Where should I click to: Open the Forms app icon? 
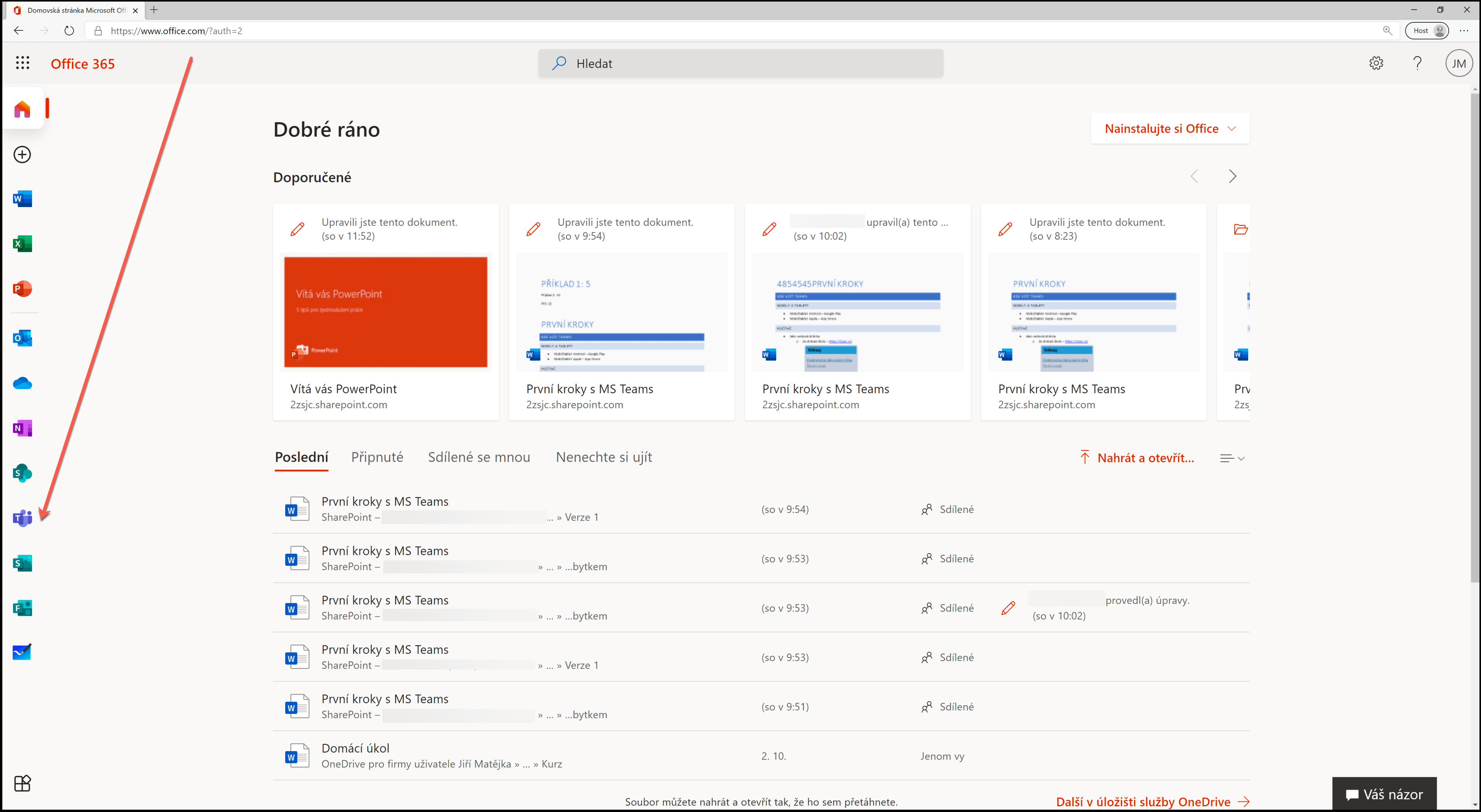[x=22, y=607]
